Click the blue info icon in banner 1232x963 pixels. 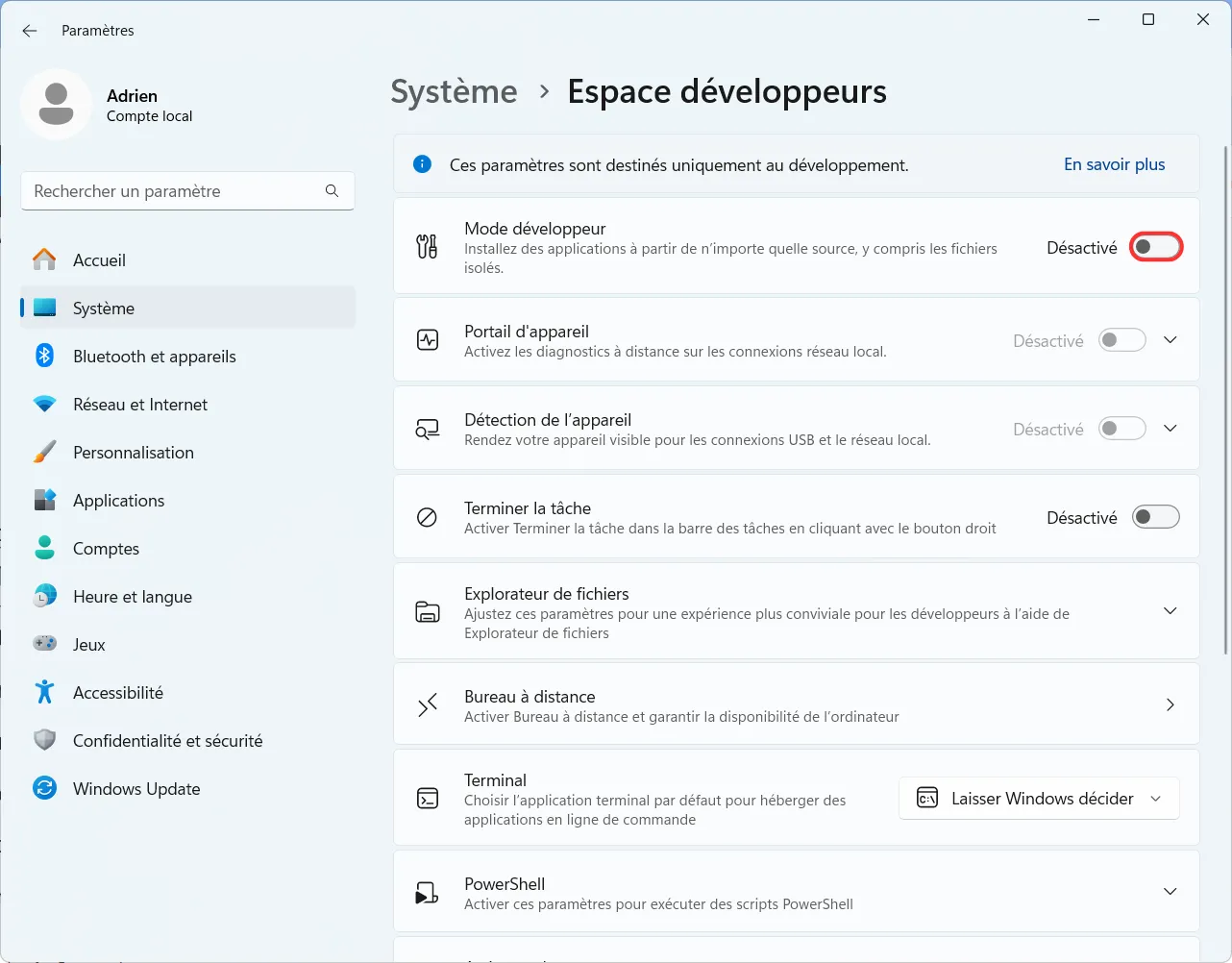click(422, 164)
